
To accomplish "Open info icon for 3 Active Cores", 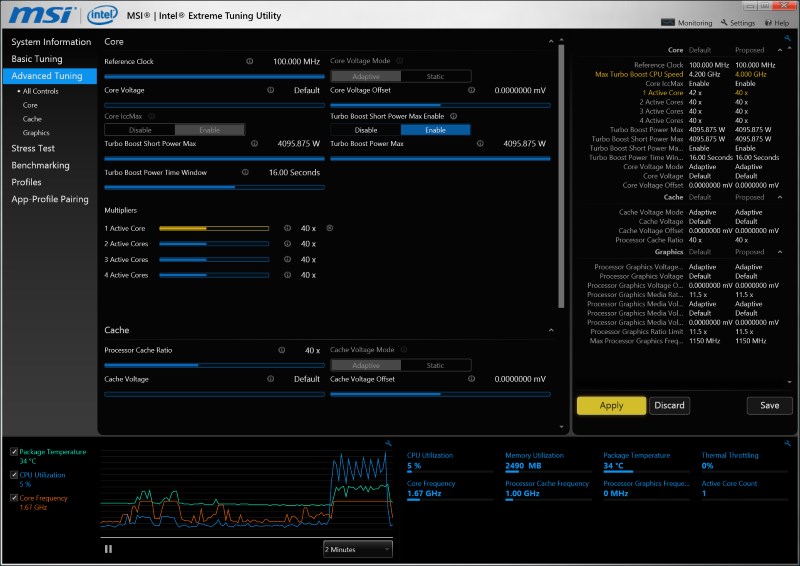I will (287, 260).
